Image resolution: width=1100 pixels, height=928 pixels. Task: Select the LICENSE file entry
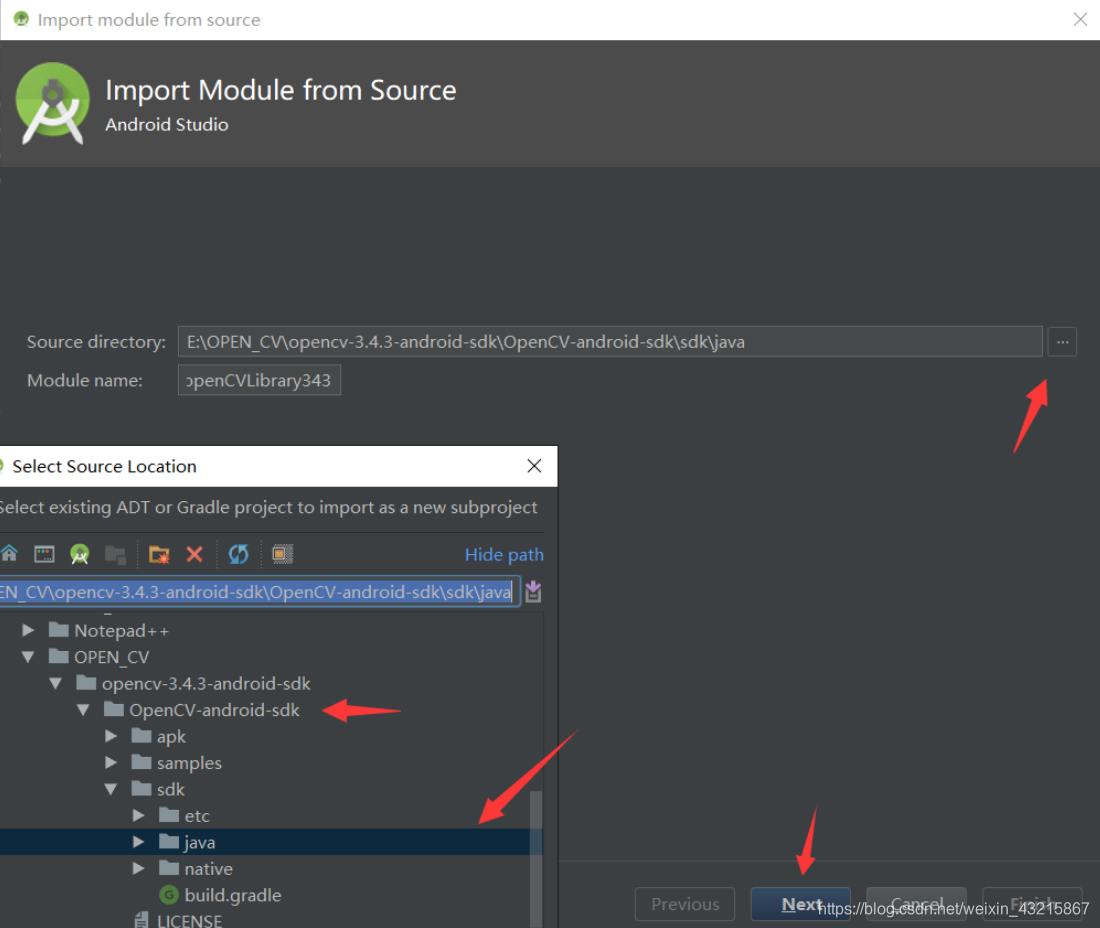[179, 920]
